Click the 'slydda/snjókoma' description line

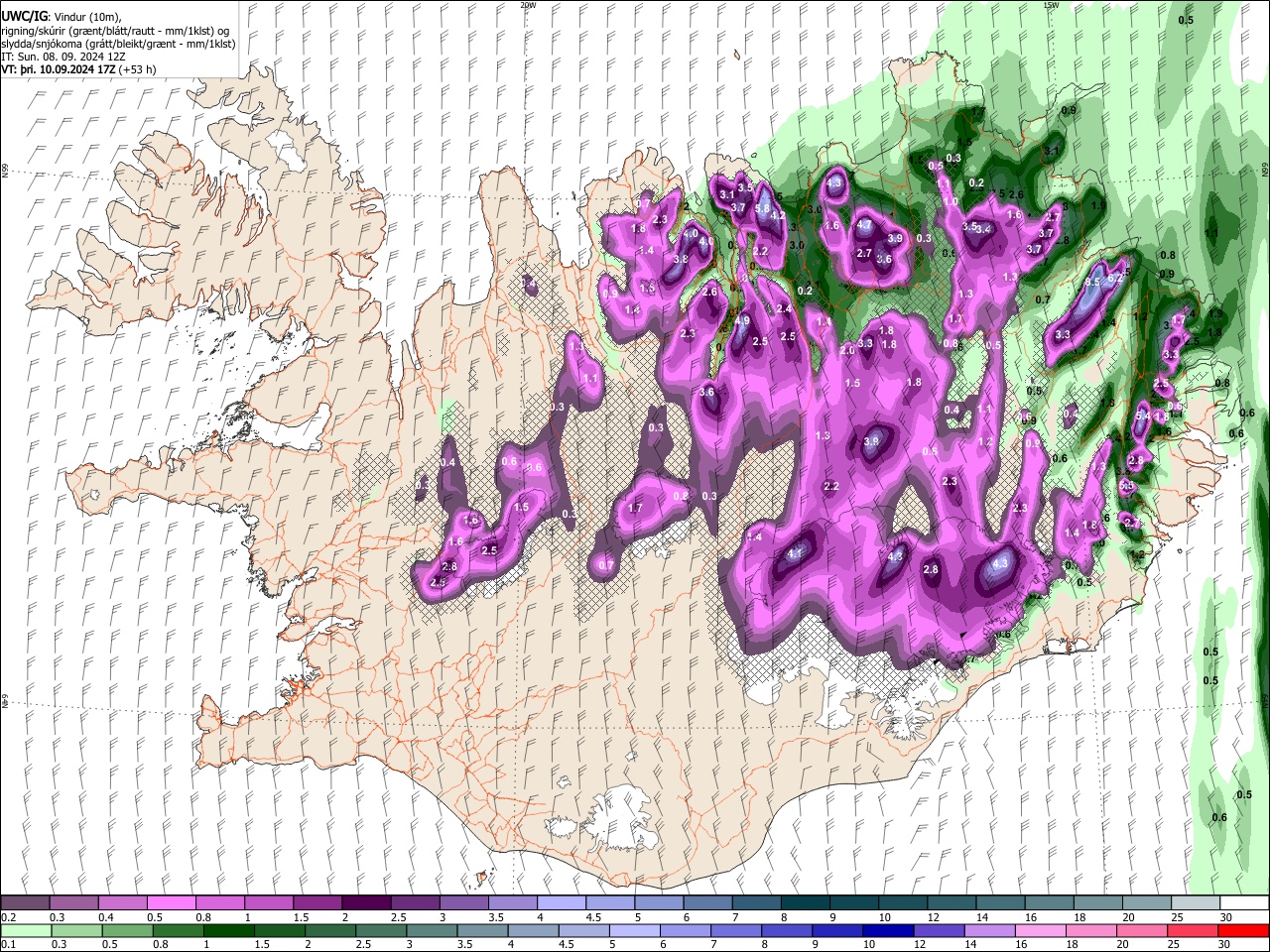118,44
